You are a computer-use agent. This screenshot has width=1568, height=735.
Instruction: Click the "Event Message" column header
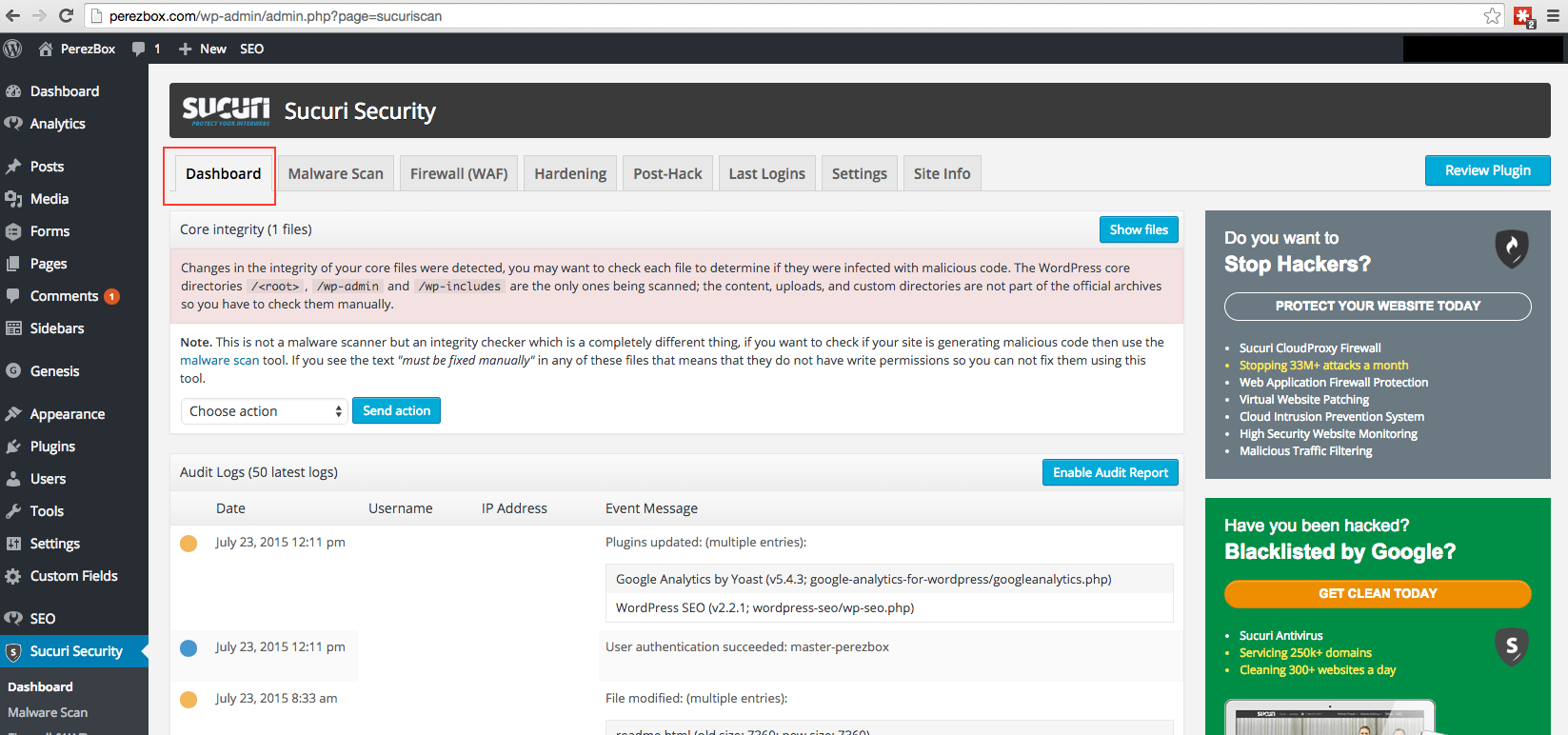pos(651,508)
